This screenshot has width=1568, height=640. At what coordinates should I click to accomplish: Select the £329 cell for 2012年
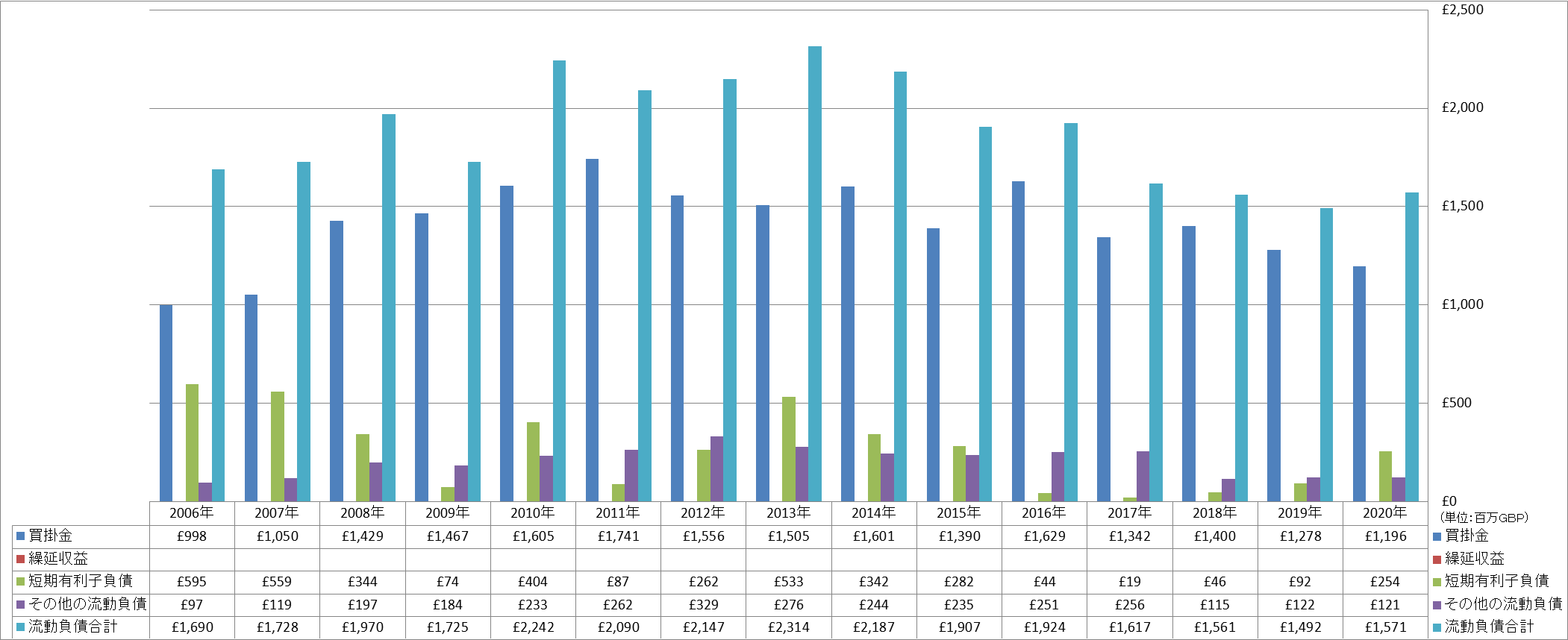tap(703, 605)
